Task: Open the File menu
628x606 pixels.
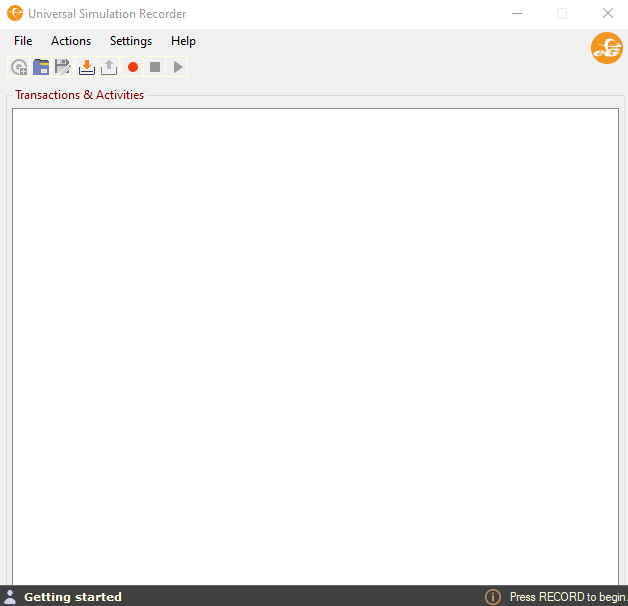Action: pyautogui.click(x=23, y=41)
